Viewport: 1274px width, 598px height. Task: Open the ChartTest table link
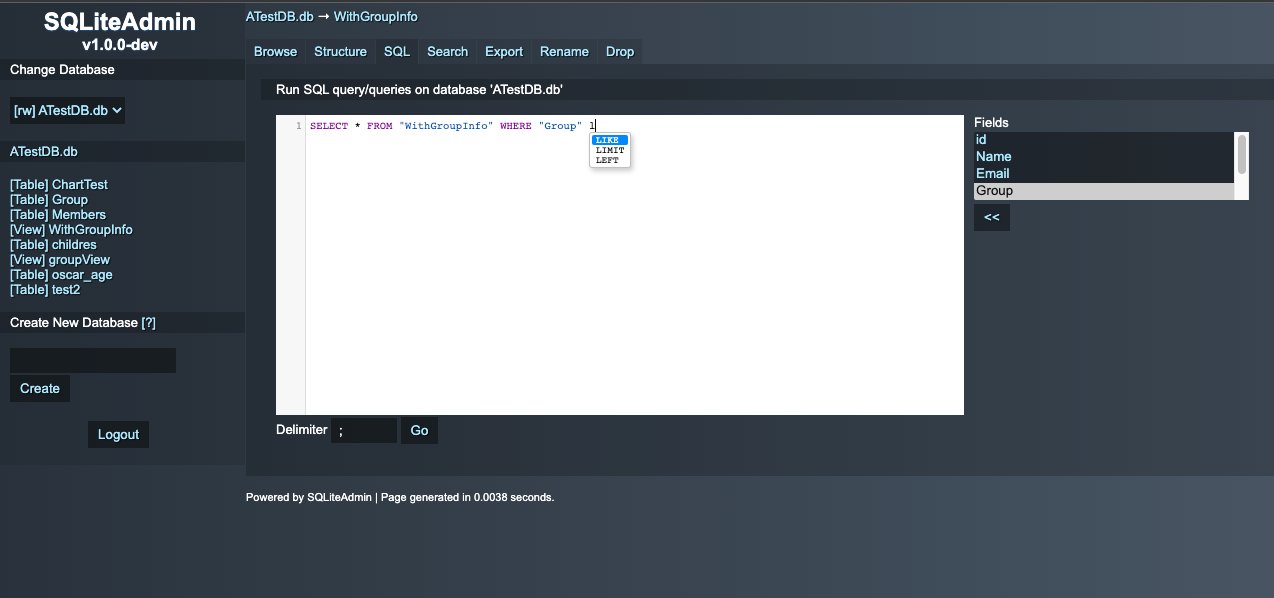coord(59,184)
